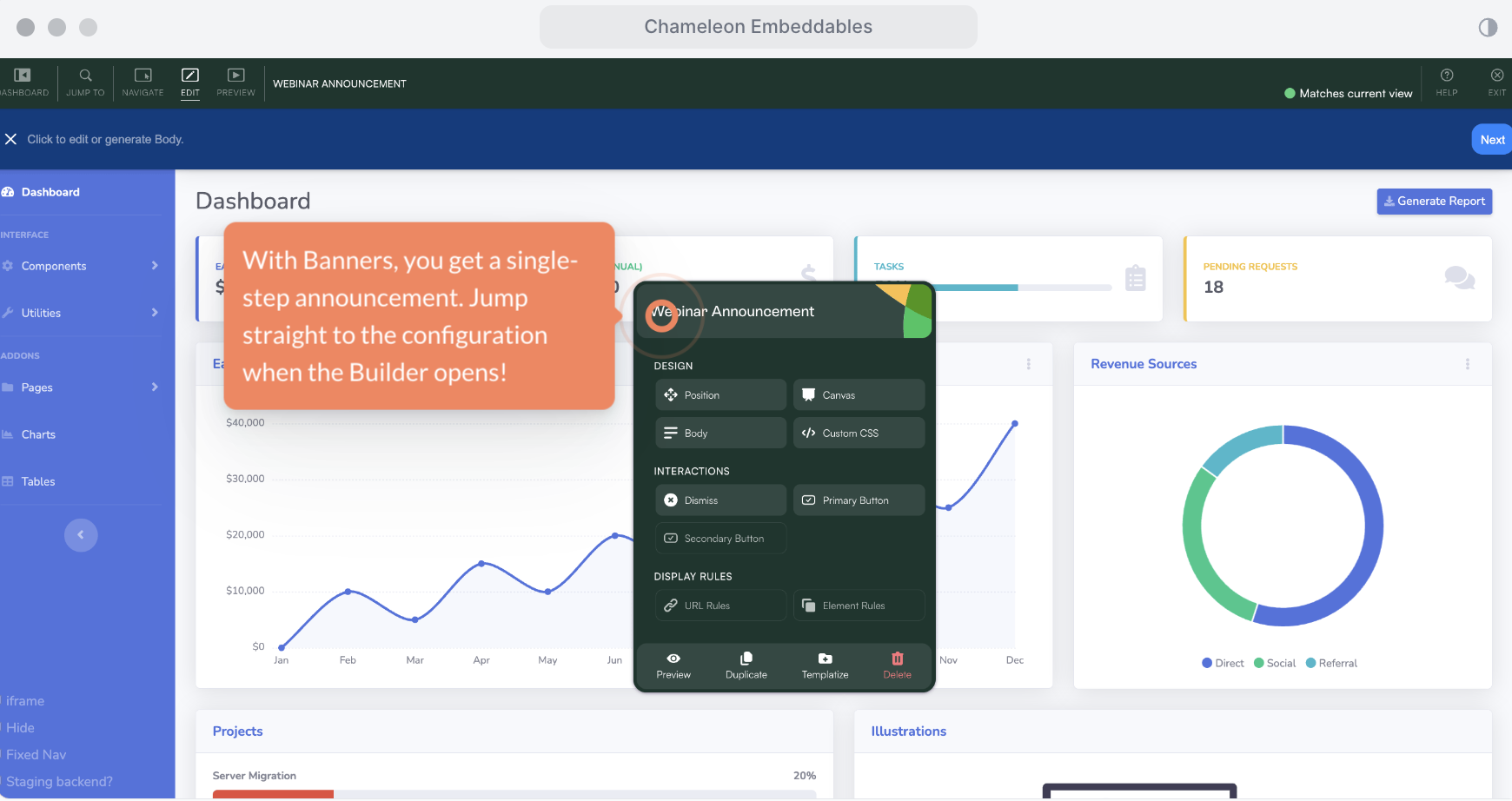Screen dimensions: 1512x801
Task: Click the Hide sidebar link
Action: 20,728
